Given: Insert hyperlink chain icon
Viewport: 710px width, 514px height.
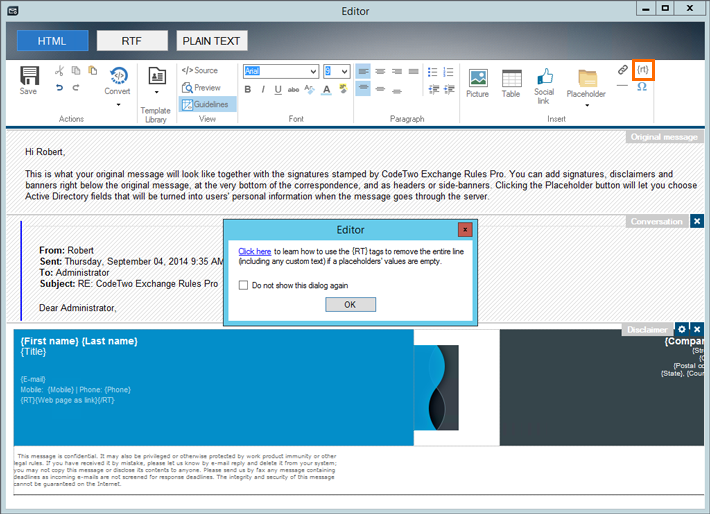Looking at the screenshot, I should 623,70.
